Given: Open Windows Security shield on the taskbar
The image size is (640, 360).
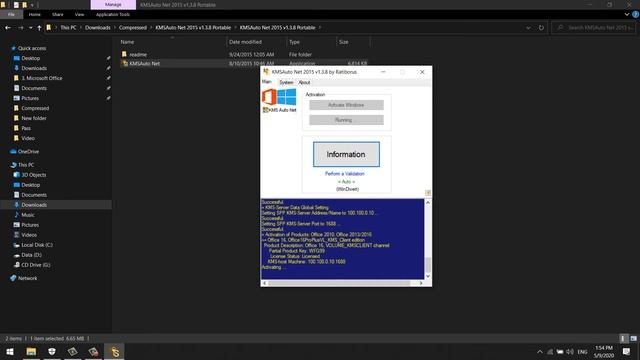Looking at the screenshot, I should 52,351.
